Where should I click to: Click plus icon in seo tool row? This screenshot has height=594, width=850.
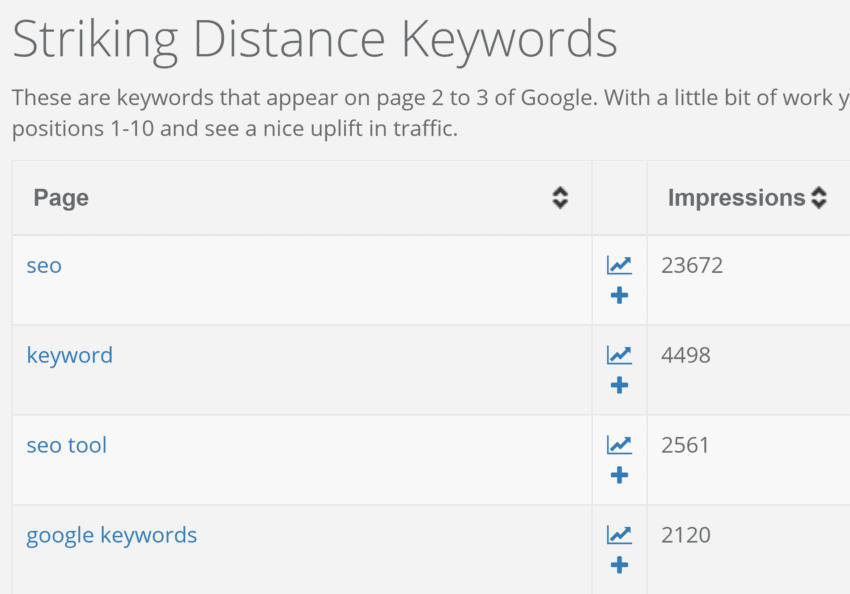619,475
